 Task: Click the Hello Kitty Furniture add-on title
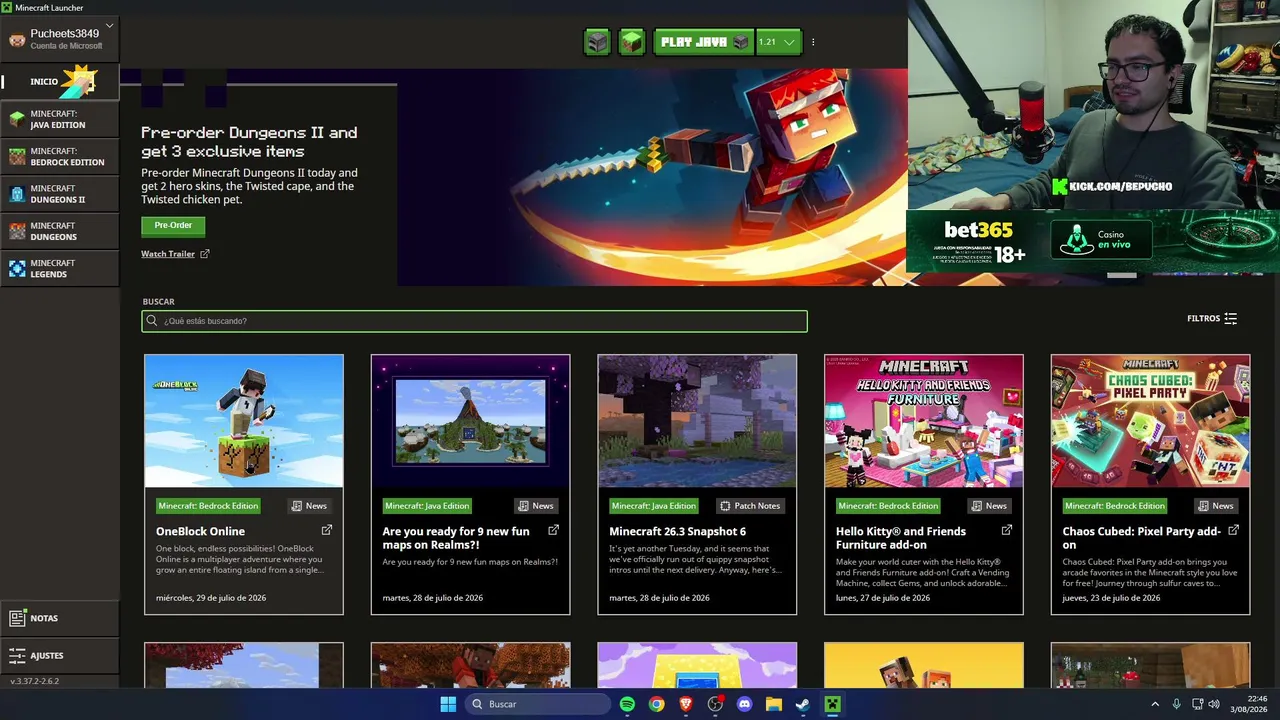click(x=901, y=538)
